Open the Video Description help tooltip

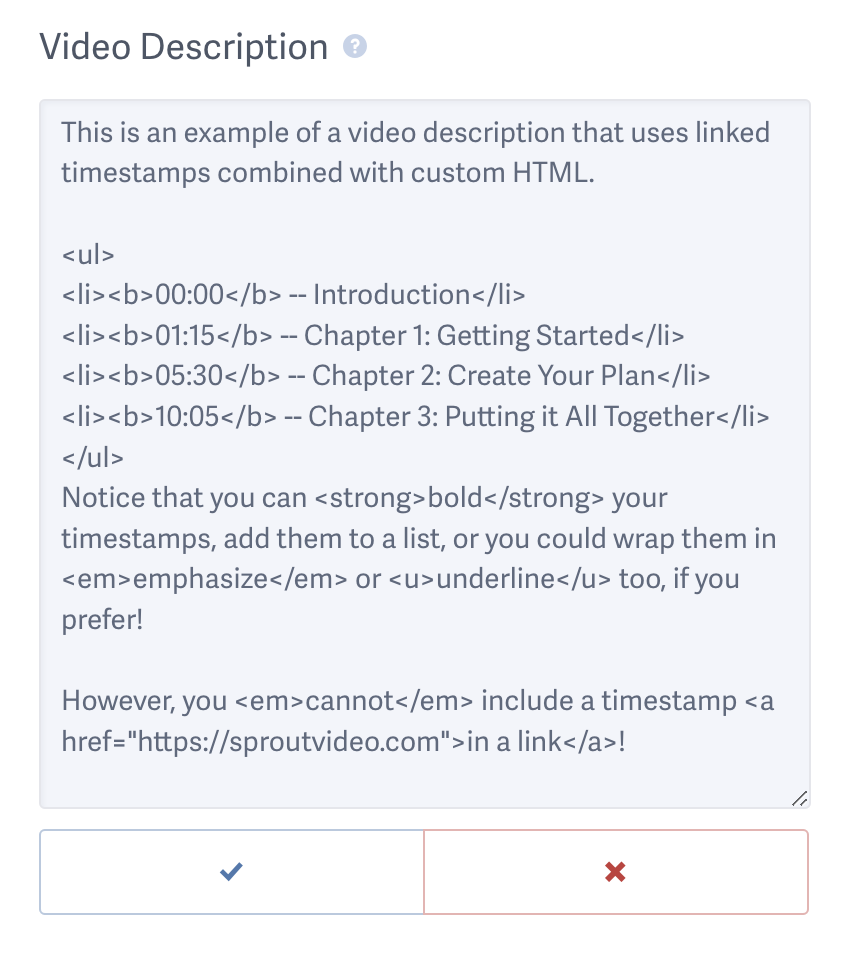click(x=357, y=45)
